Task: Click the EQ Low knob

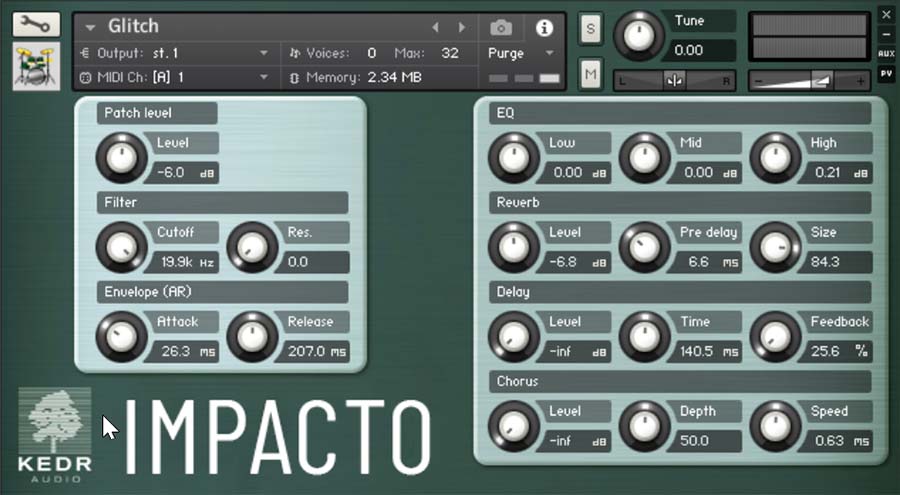Action: click(x=514, y=158)
